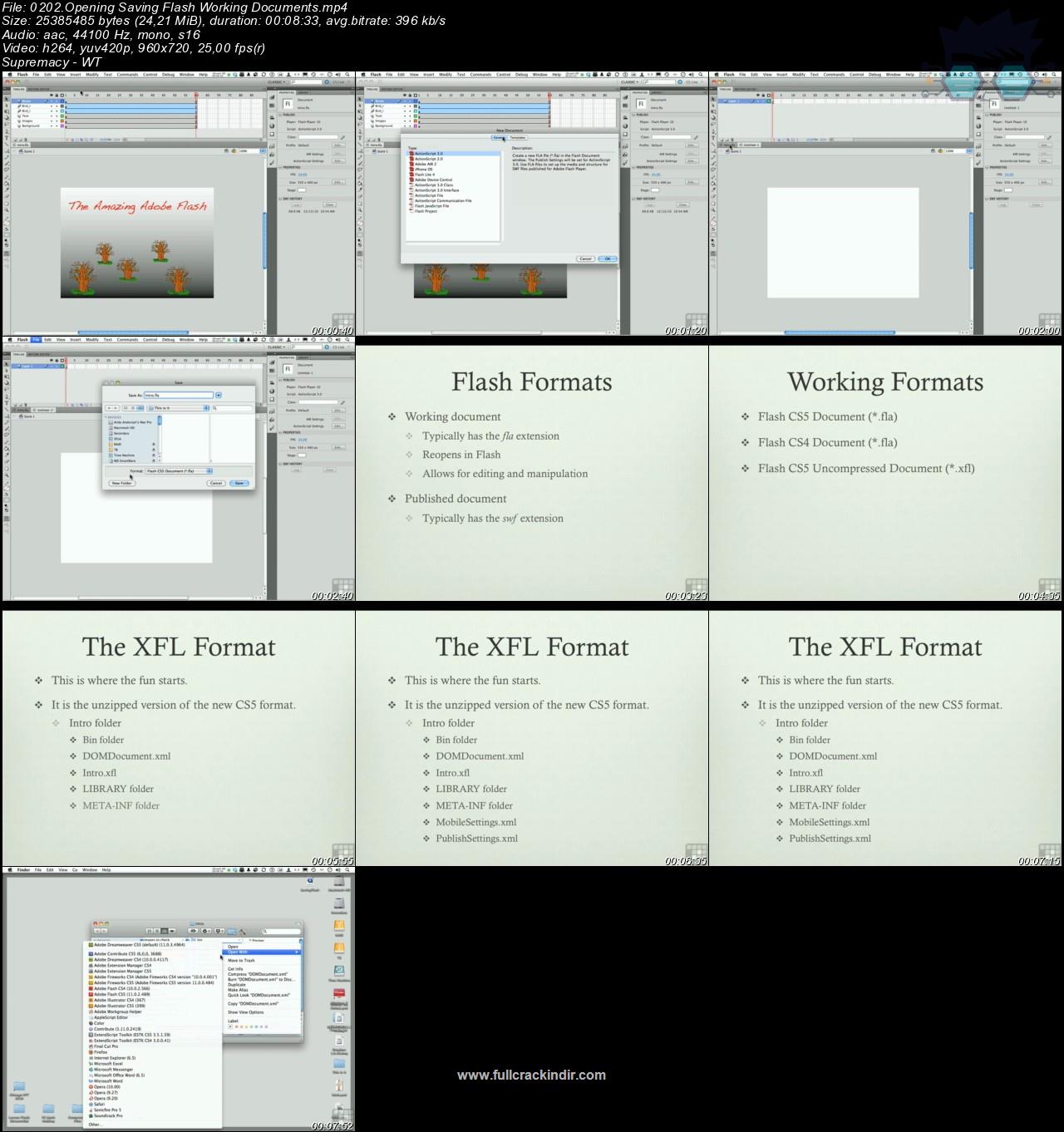Click Quick Look eye icon in Finder toolbar
The image size is (1064, 1132).
(193, 931)
